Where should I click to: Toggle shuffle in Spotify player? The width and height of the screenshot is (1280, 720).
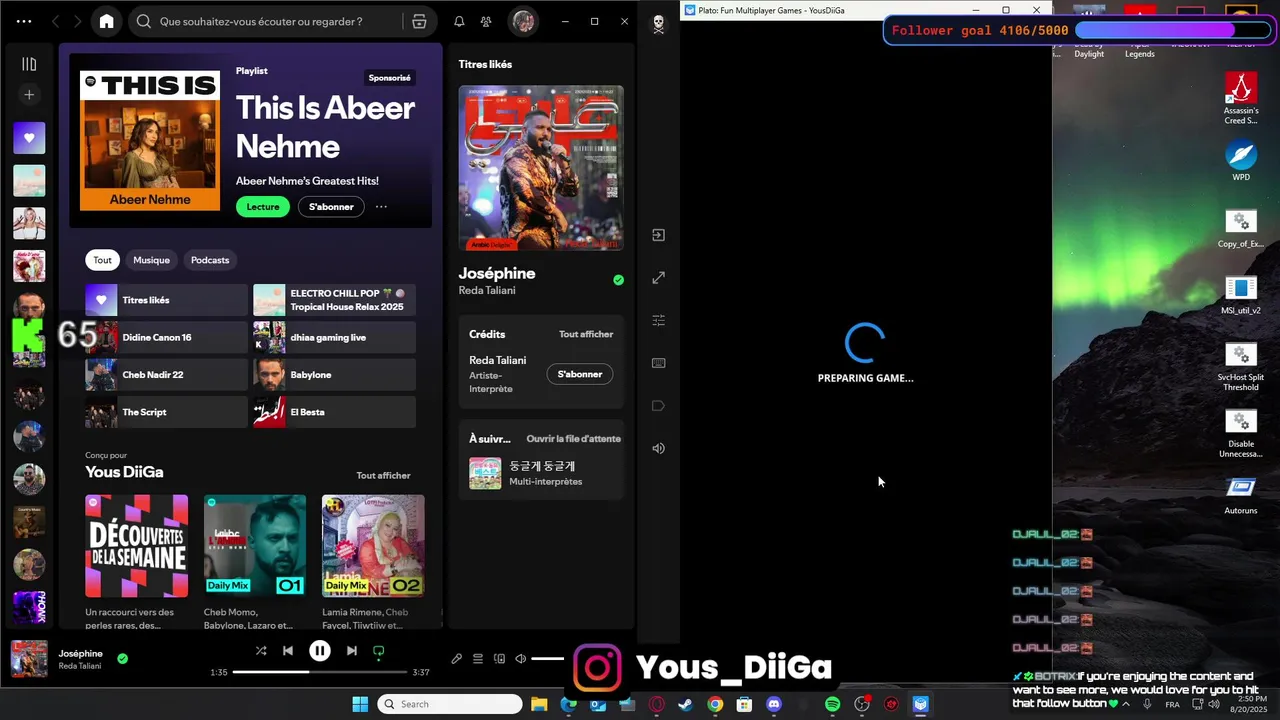pos(261,651)
